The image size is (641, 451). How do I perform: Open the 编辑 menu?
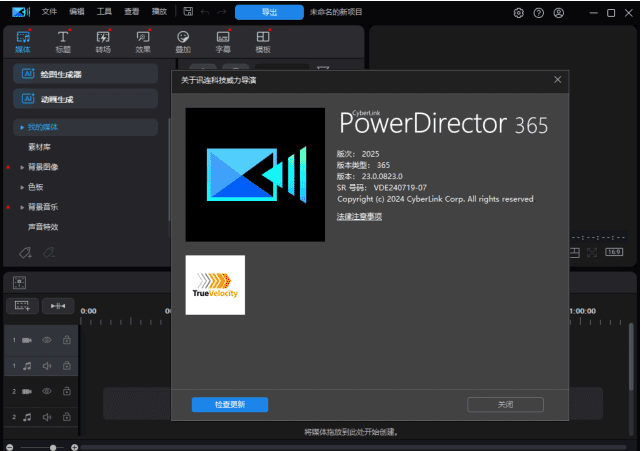(76, 12)
